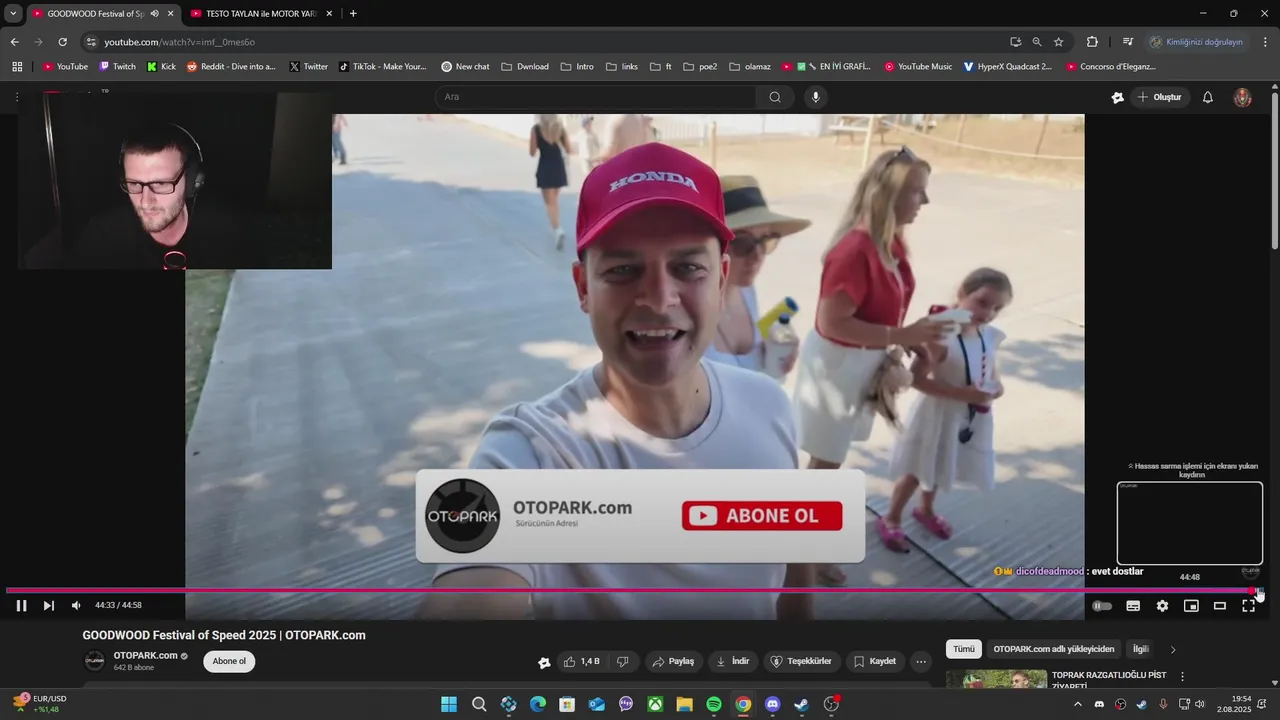Open the Twitch bookmark
1280x720 pixels.
point(118,67)
